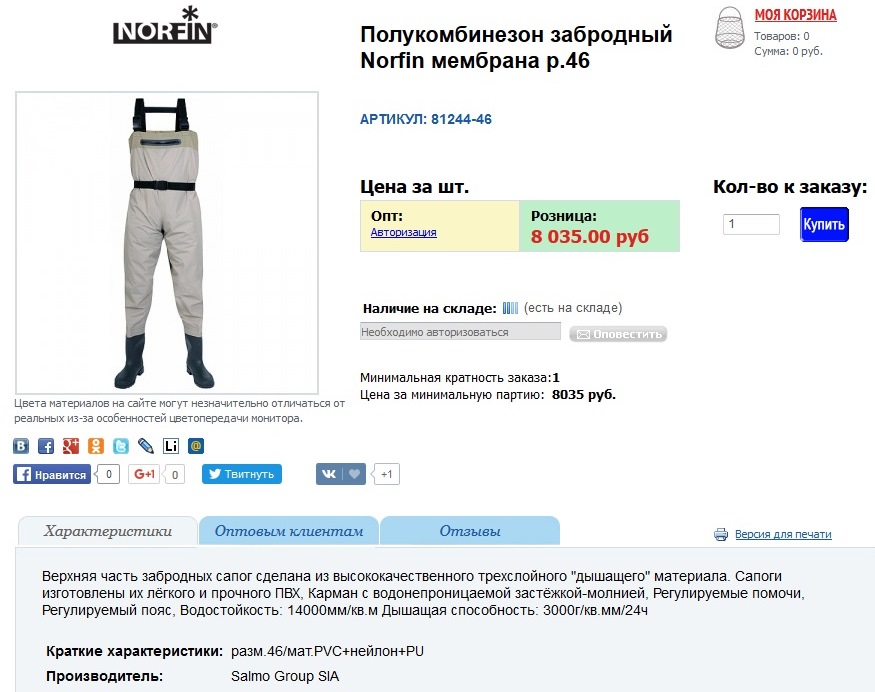Click the VK share icon
Viewport: 875px width, 692px height.
tap(21, 446)
